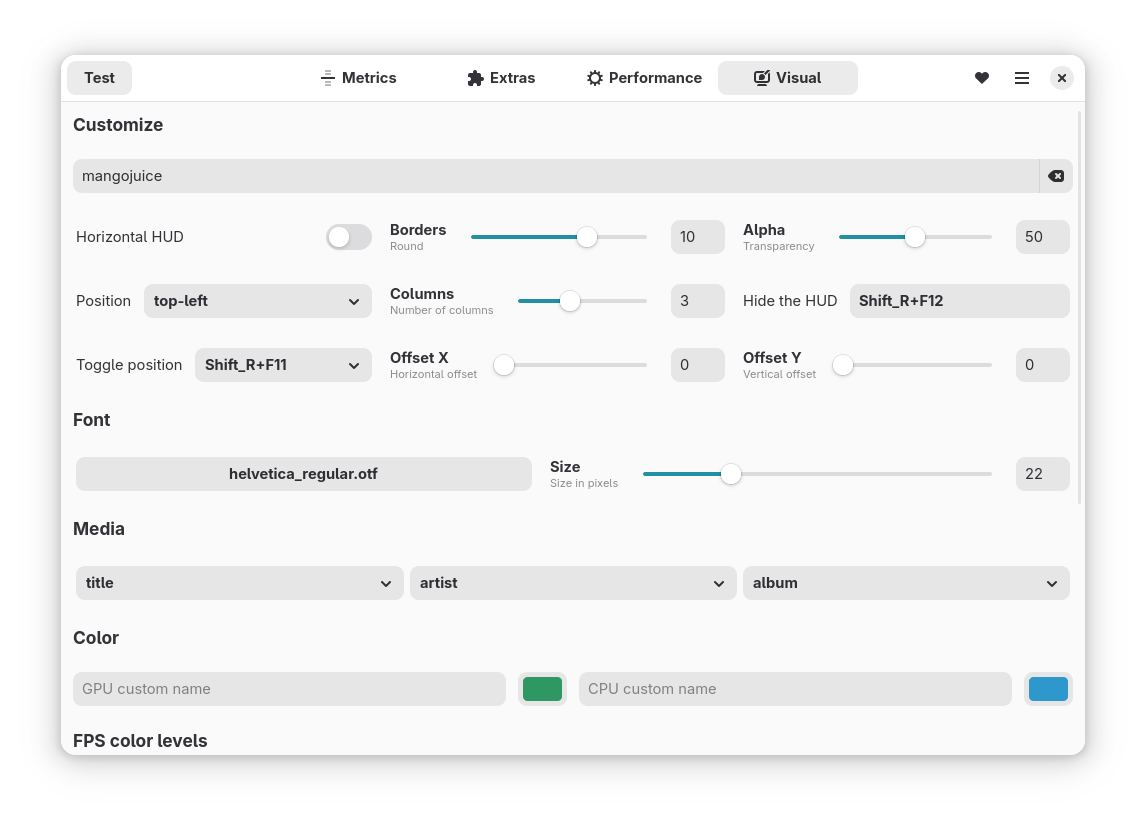Image resolution: width=1146 pixels, height=822 pixels.
Task: Expand the Media album dropdown
Action: [906, 583]
